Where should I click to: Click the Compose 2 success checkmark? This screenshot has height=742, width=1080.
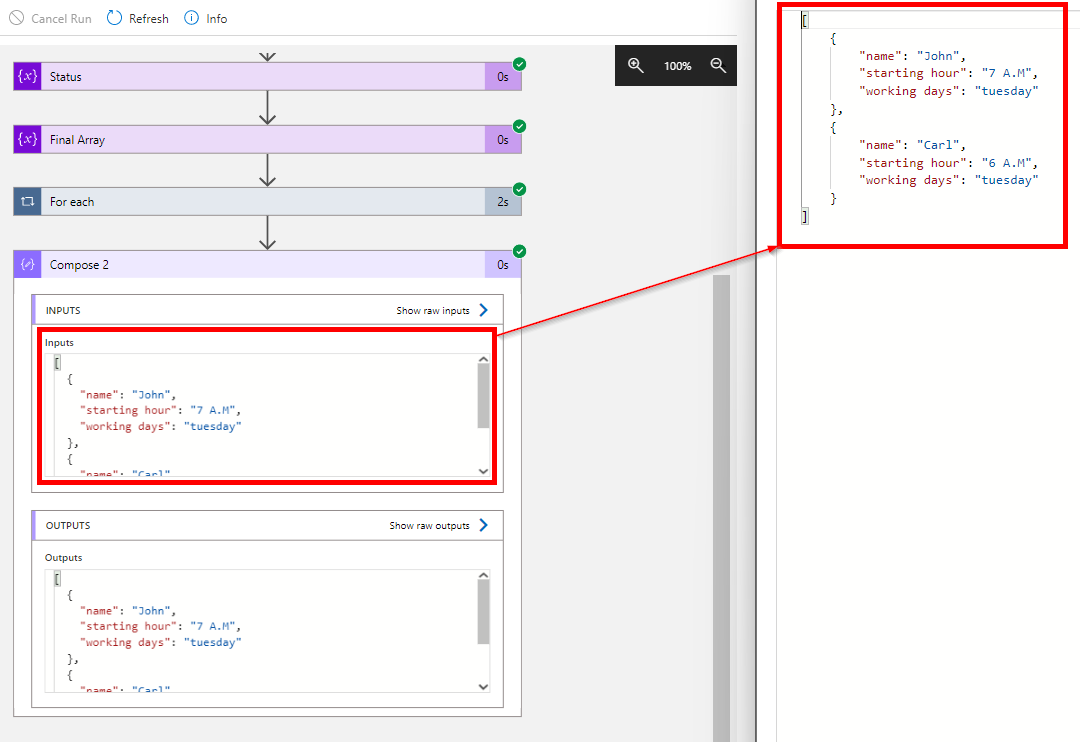[520, 251]
